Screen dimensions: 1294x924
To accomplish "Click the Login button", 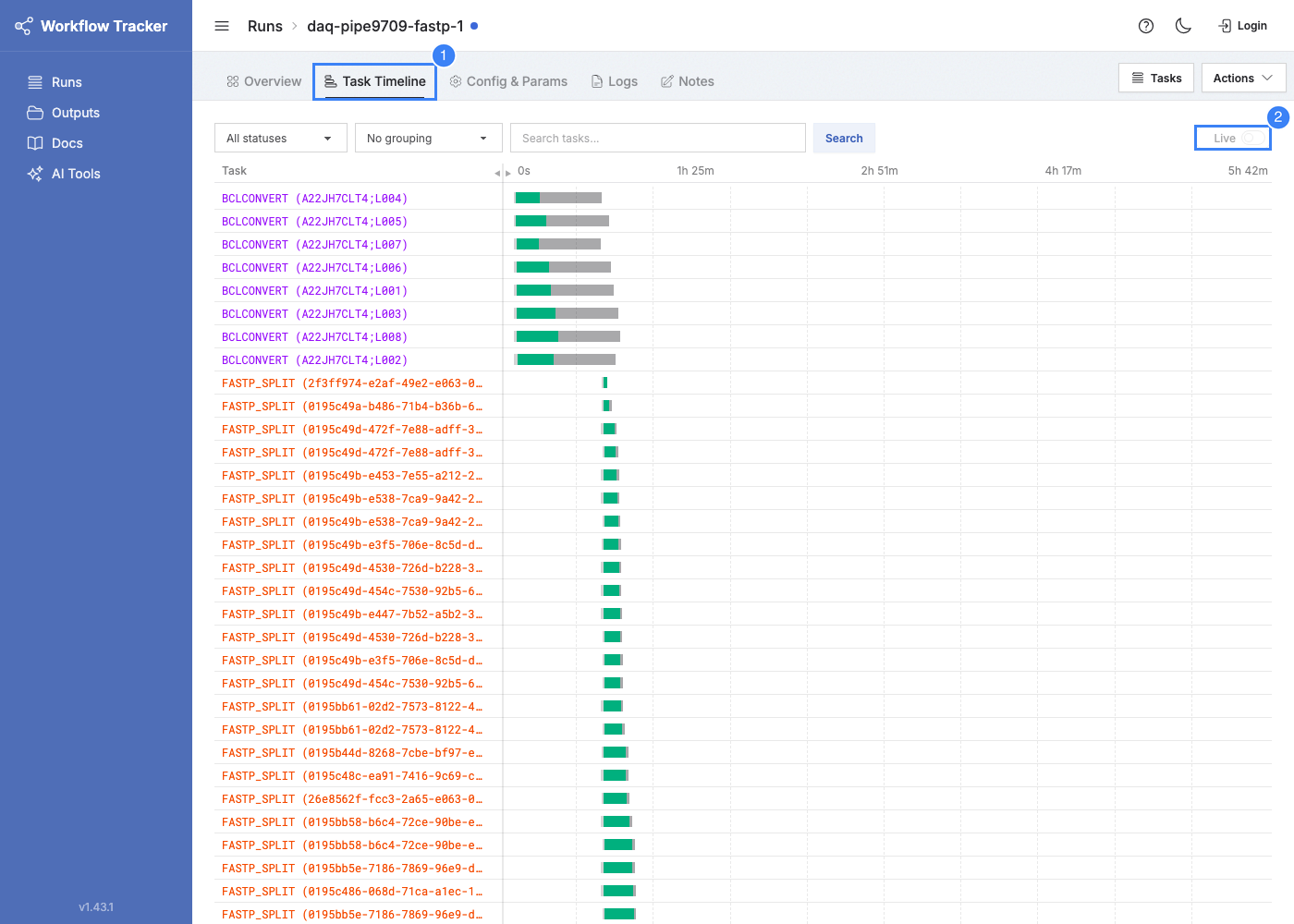I will (x=1242, y=26).
